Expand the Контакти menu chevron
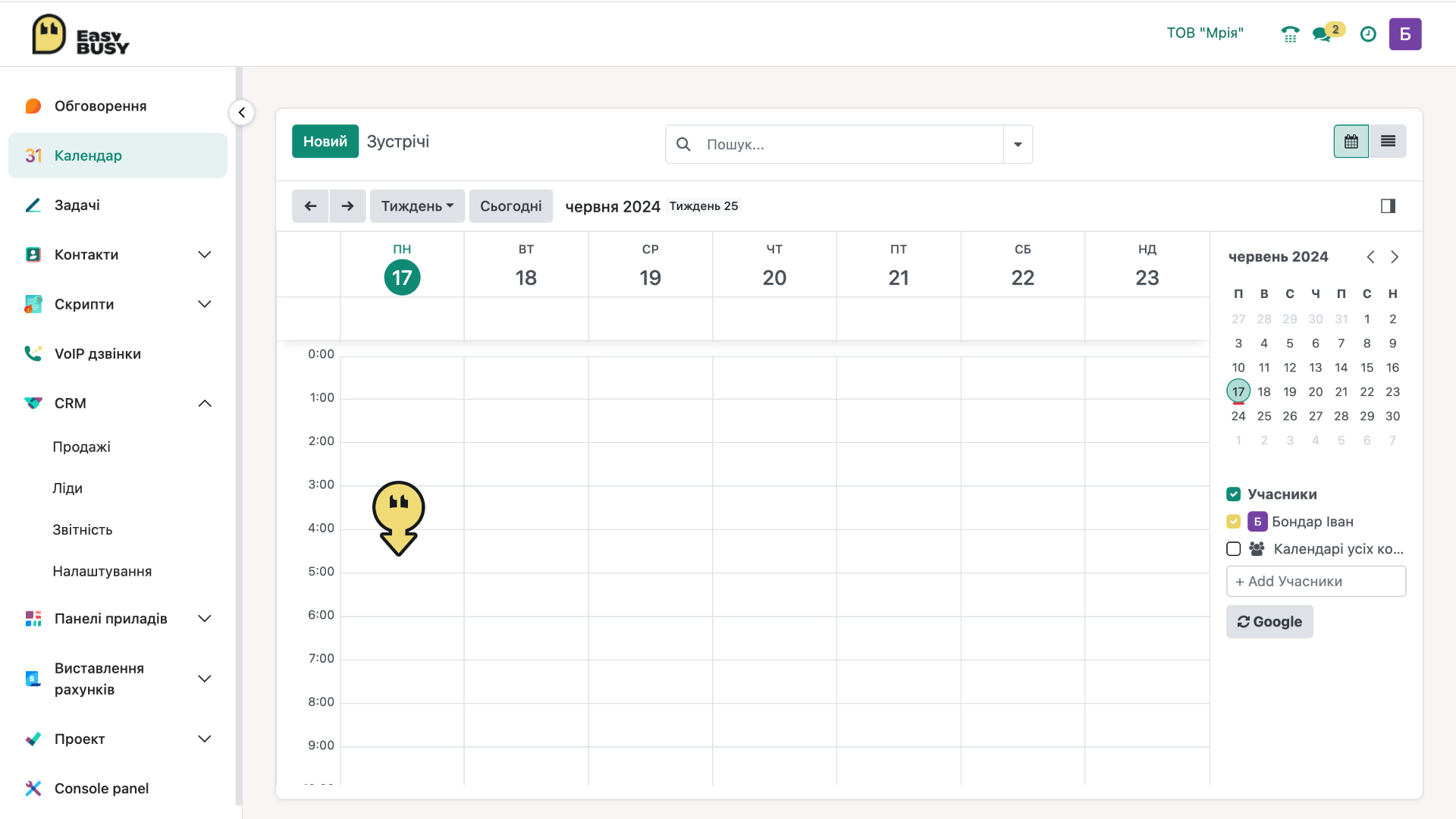1456x819 pixels. coord(205,255)
